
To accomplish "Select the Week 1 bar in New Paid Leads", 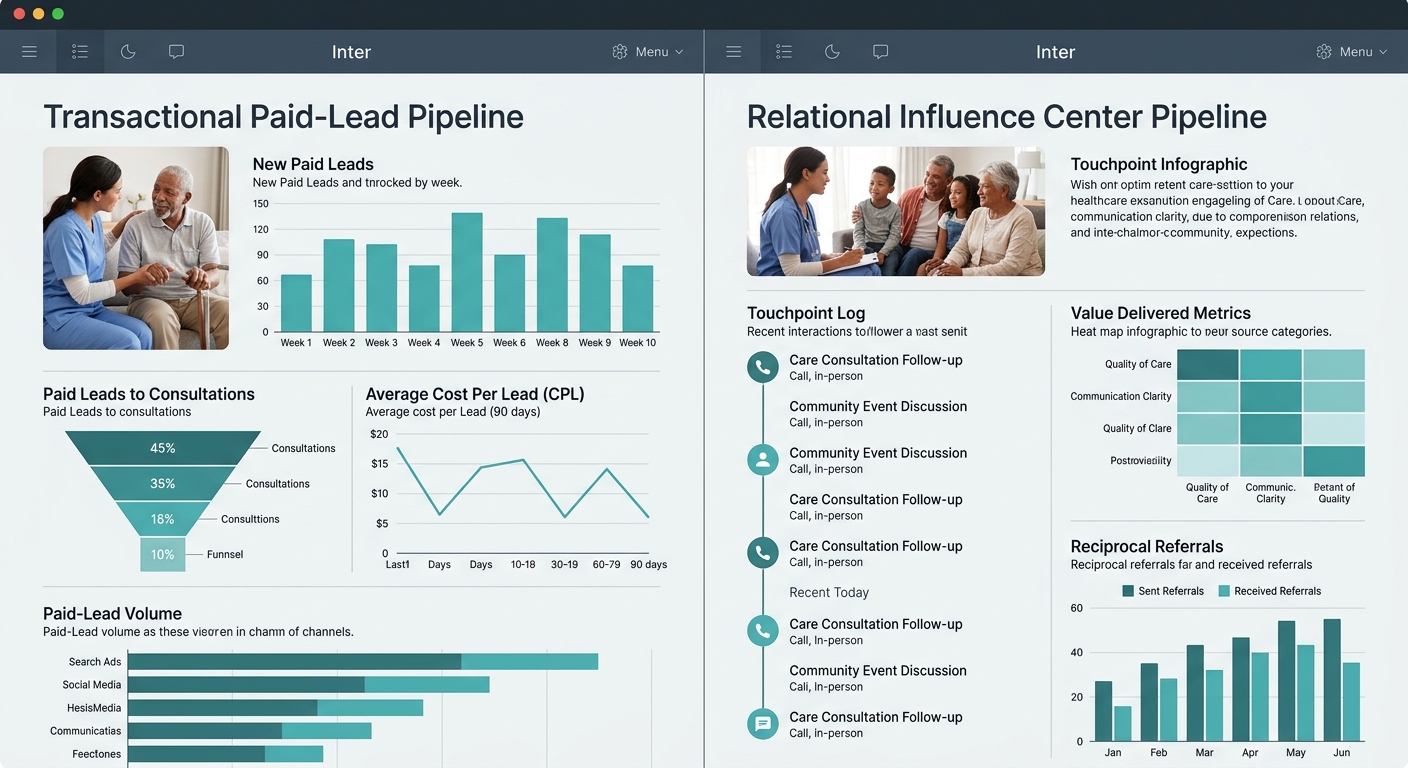I will [296, 303].
